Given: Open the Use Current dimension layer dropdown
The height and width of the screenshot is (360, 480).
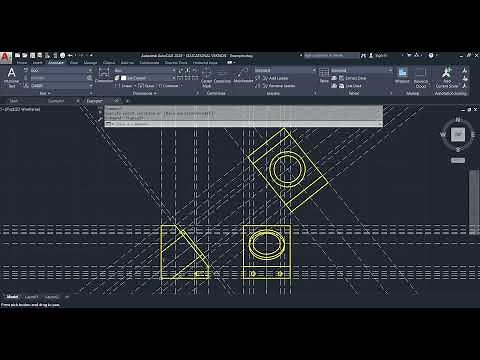Looking at the screenshot, I should 174,78.
